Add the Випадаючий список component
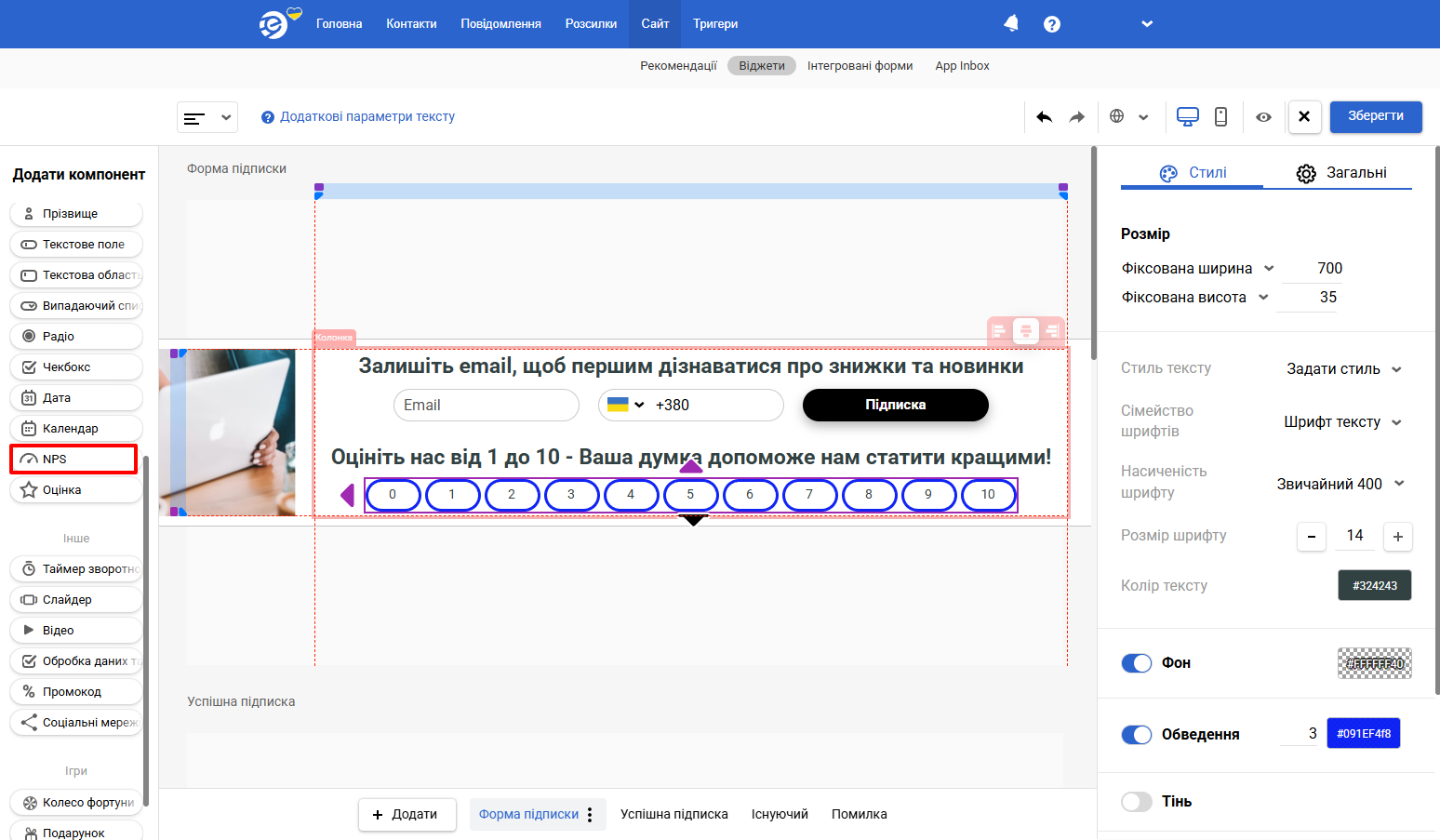Screen dimensions: 1440x840 click(x=76, y=305)
